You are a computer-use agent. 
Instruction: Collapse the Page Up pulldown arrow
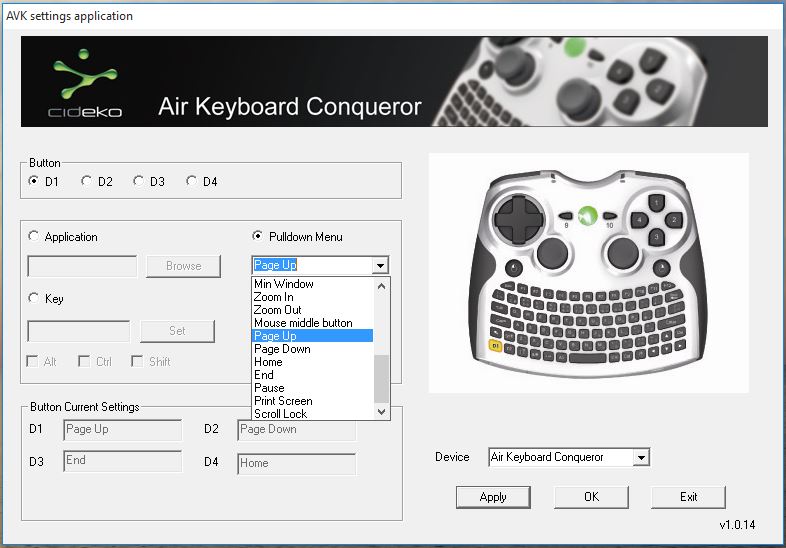click(x=380, y=265)
